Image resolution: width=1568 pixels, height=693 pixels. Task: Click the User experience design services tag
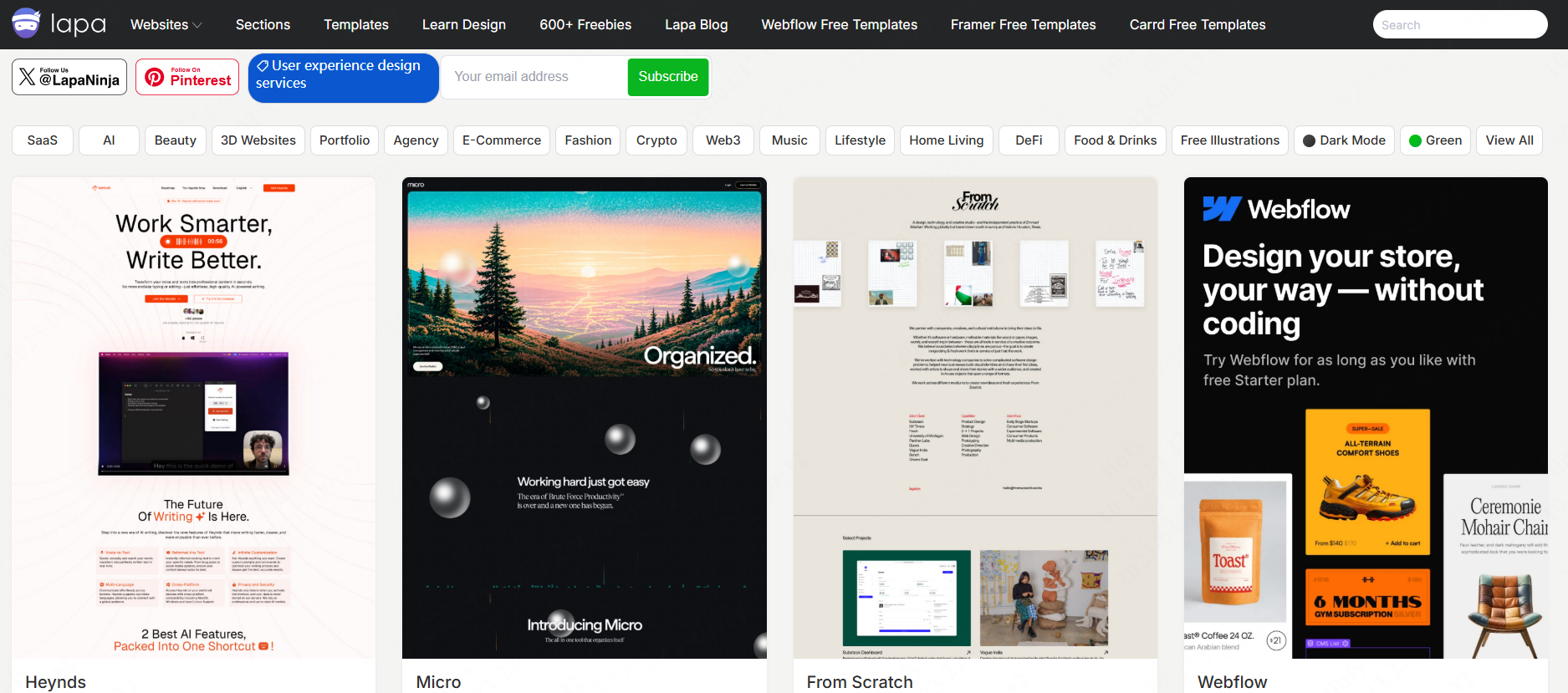point(343,78)
